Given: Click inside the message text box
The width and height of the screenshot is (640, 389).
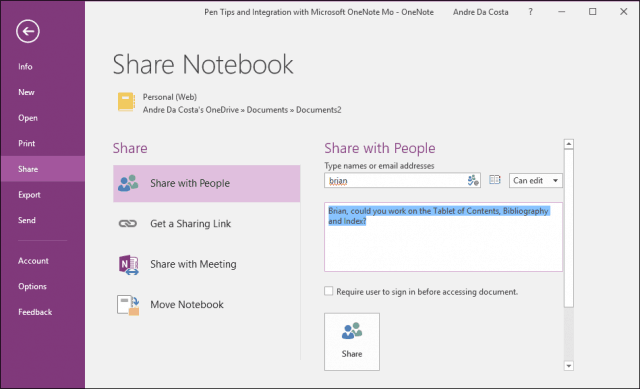Looking at the screenshot, I should 443,237.
